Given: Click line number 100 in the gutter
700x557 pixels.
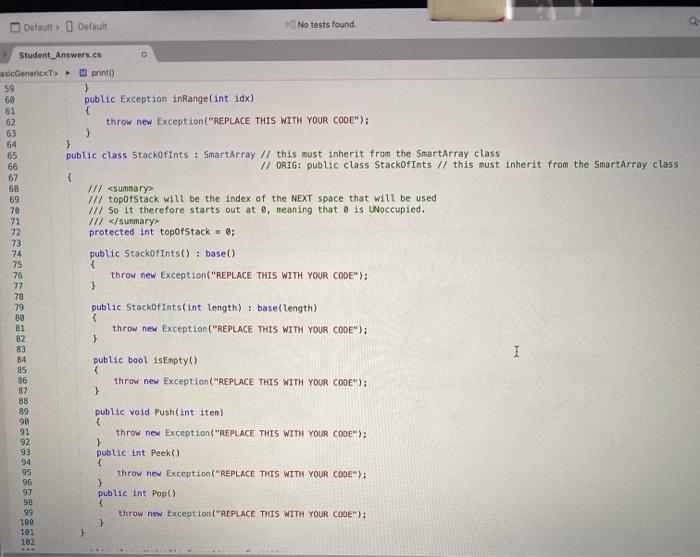Looking at the screenshot, I should pyautogui.click(x=26, y=522).
